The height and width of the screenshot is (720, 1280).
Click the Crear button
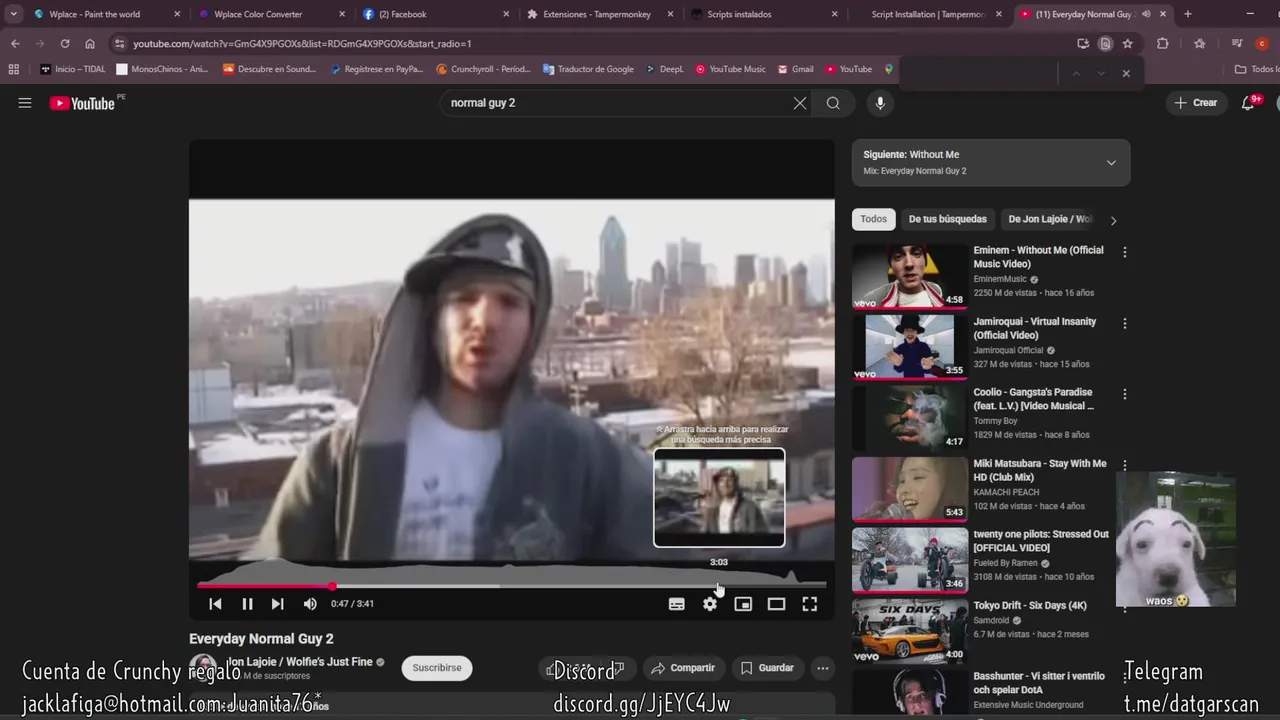(1196, 103)
